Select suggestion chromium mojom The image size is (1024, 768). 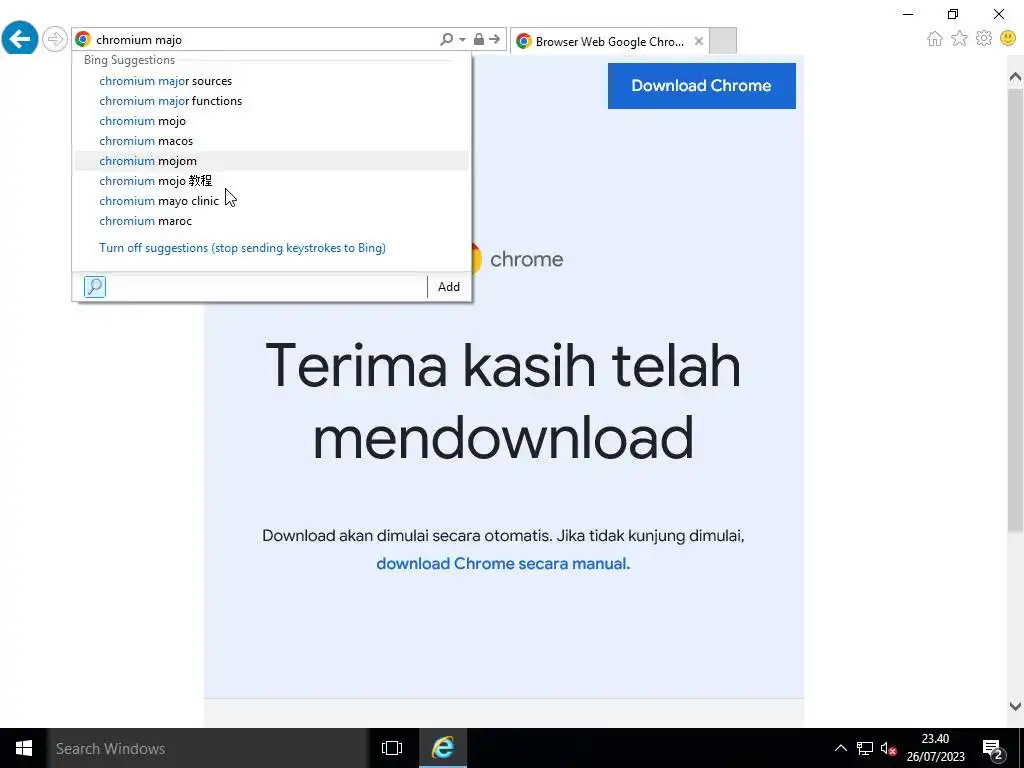pos(271,161)
